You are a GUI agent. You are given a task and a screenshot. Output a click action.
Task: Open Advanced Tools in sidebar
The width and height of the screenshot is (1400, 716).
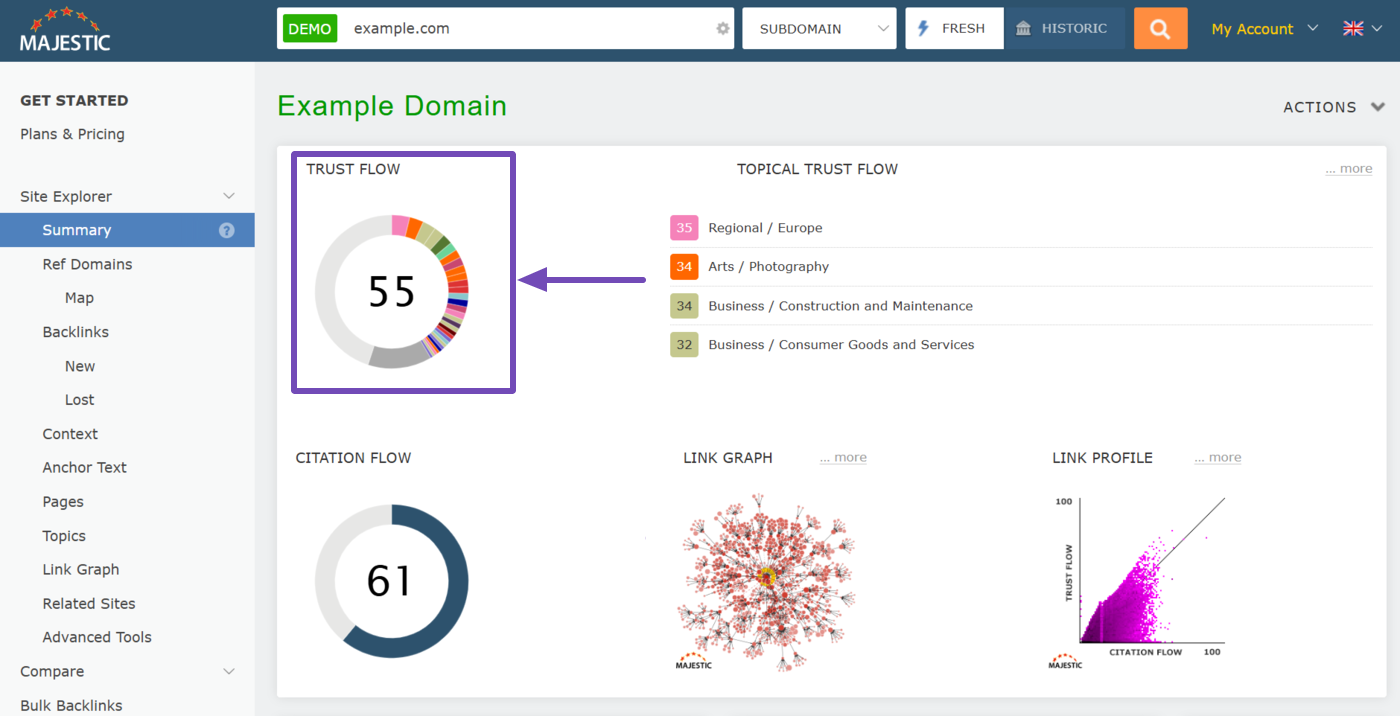[x=97, y=637]
